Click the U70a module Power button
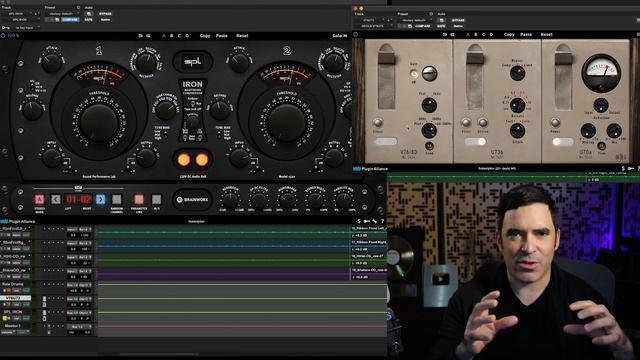 point(555,122)
